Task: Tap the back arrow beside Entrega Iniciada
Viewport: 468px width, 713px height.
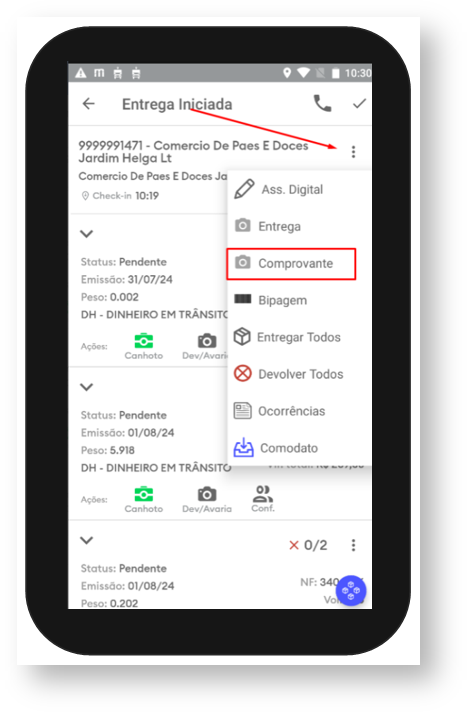Action: 88,104
